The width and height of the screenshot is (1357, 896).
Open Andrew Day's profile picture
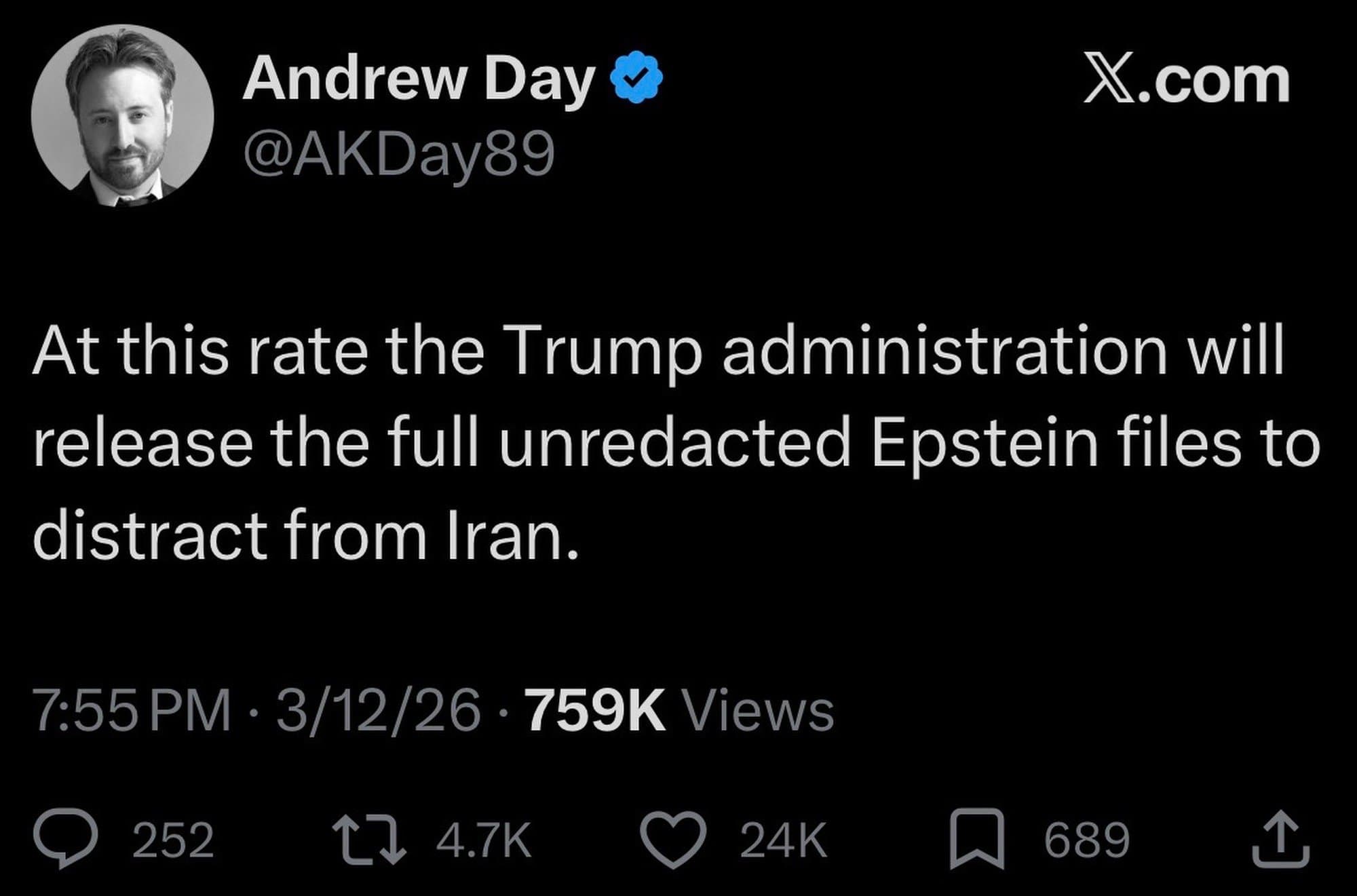tap(123, 115)
